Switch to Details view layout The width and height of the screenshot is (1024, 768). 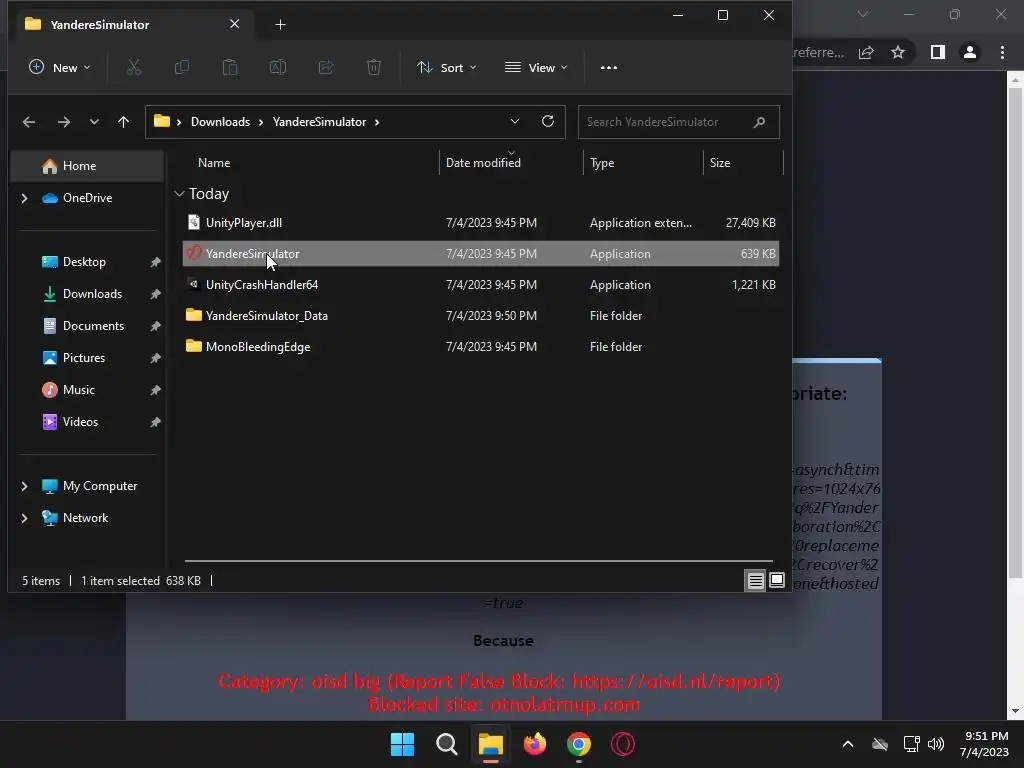756,580
